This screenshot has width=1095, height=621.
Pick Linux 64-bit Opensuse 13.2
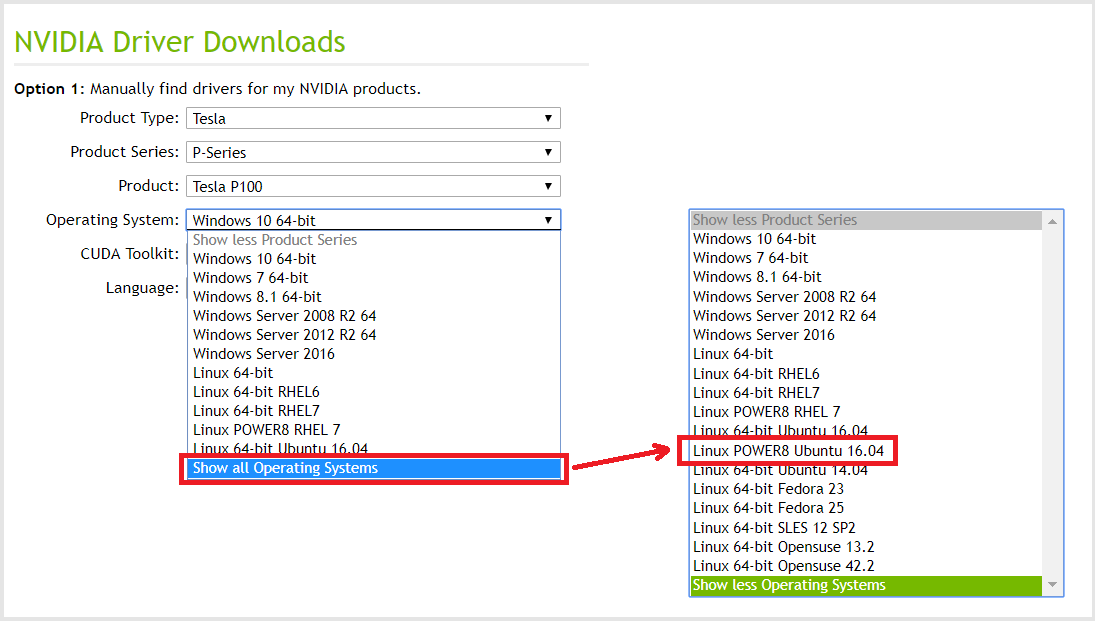coord(866,547)
